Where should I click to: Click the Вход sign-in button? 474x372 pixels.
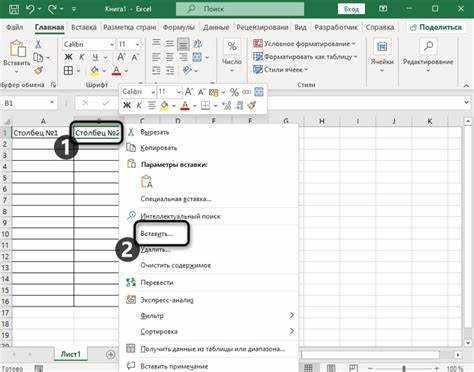pos(351,9)
